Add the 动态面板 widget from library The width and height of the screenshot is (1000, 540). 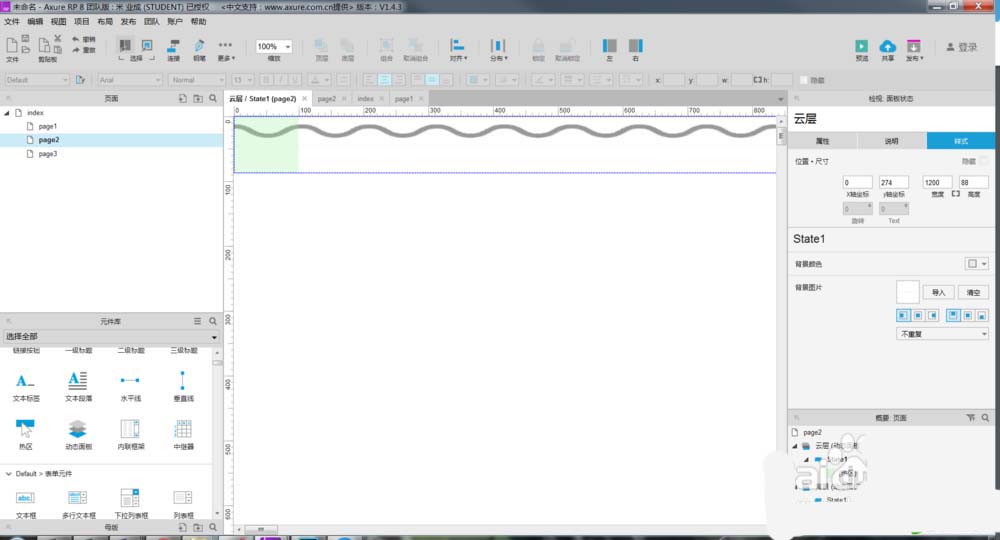tap(77, 434)
